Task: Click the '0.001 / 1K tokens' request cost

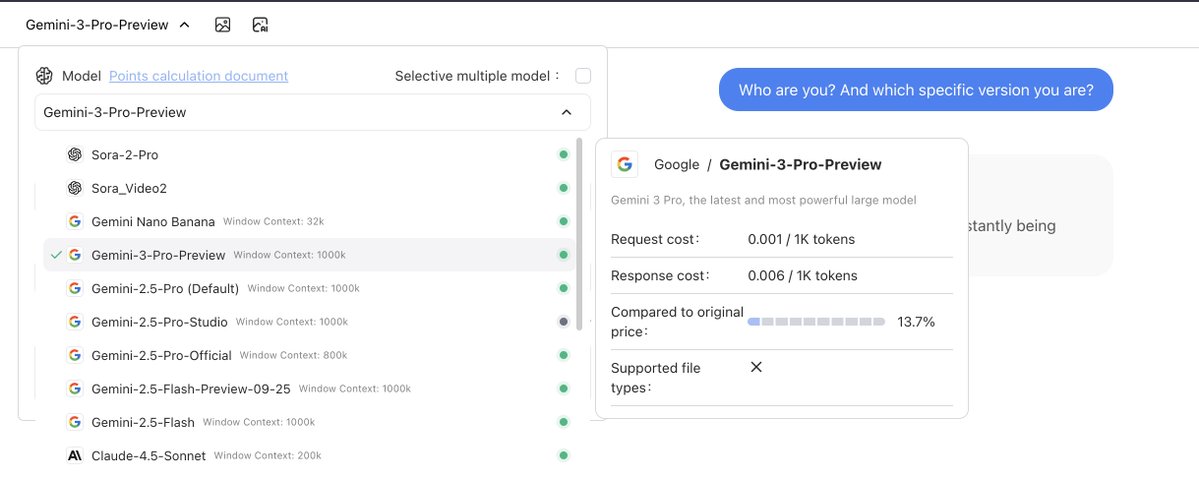Action: coord(801,239)
